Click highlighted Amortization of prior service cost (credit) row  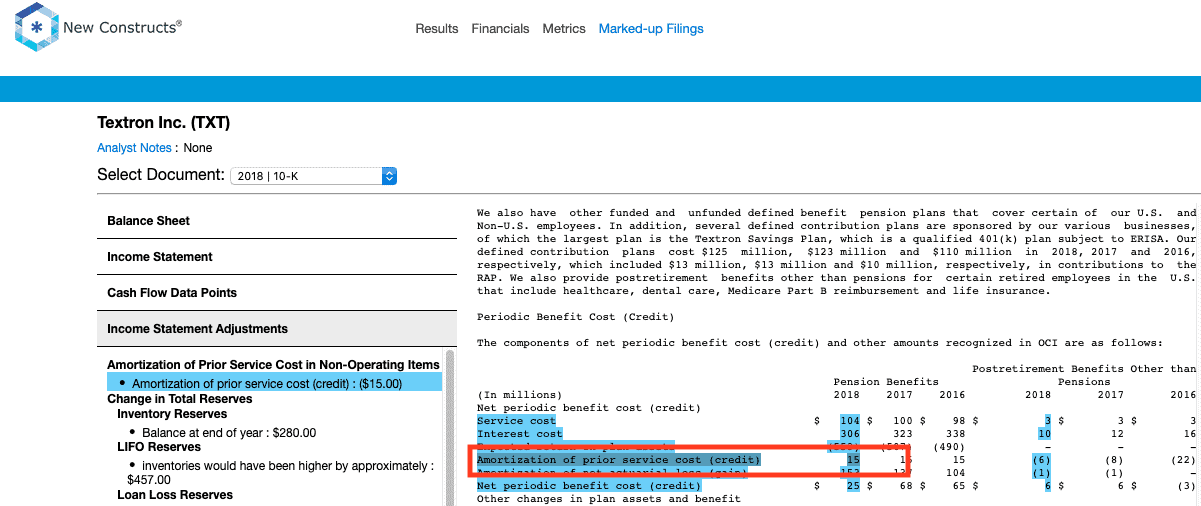click(619, 460)
